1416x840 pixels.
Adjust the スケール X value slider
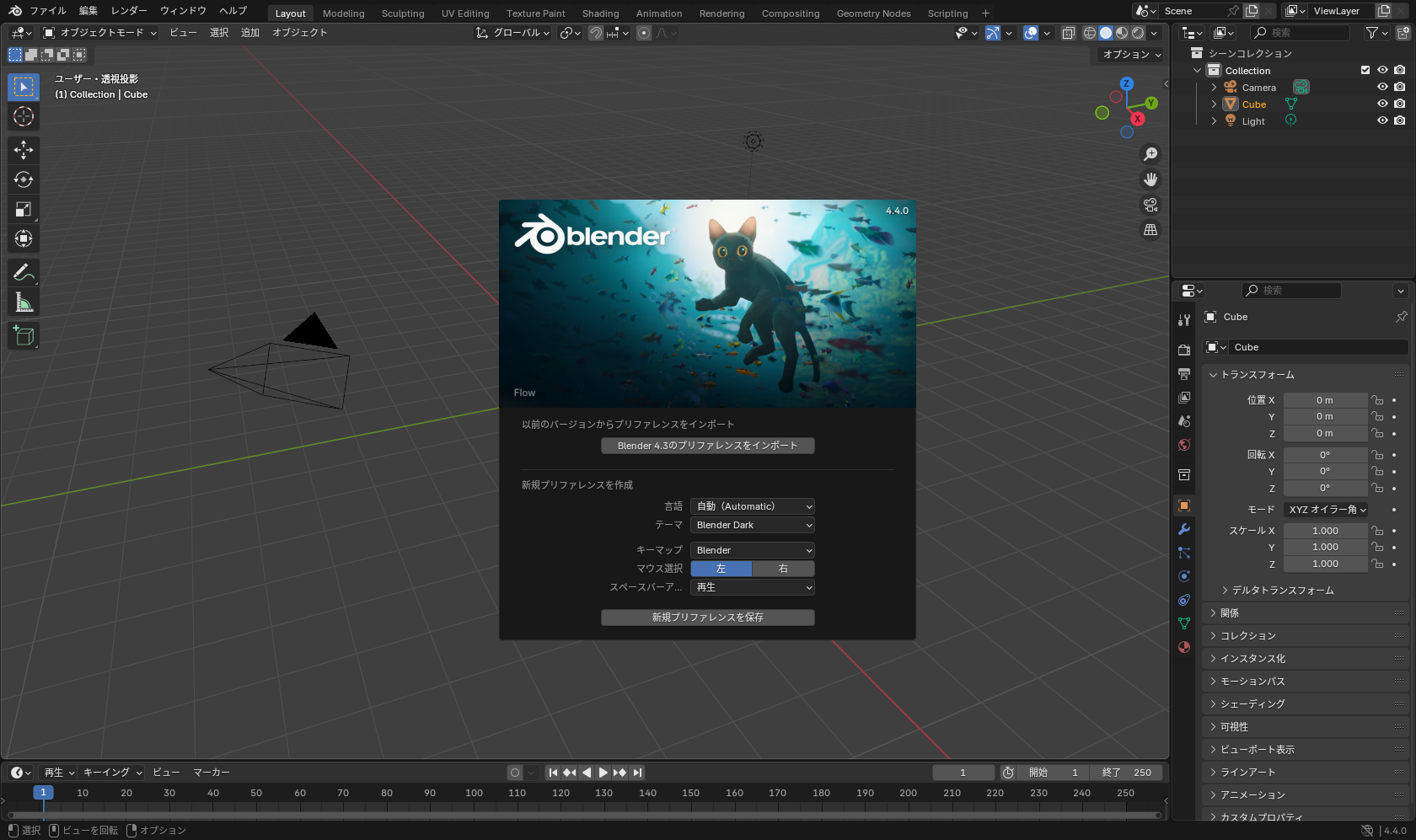[x=1326, y=530]
